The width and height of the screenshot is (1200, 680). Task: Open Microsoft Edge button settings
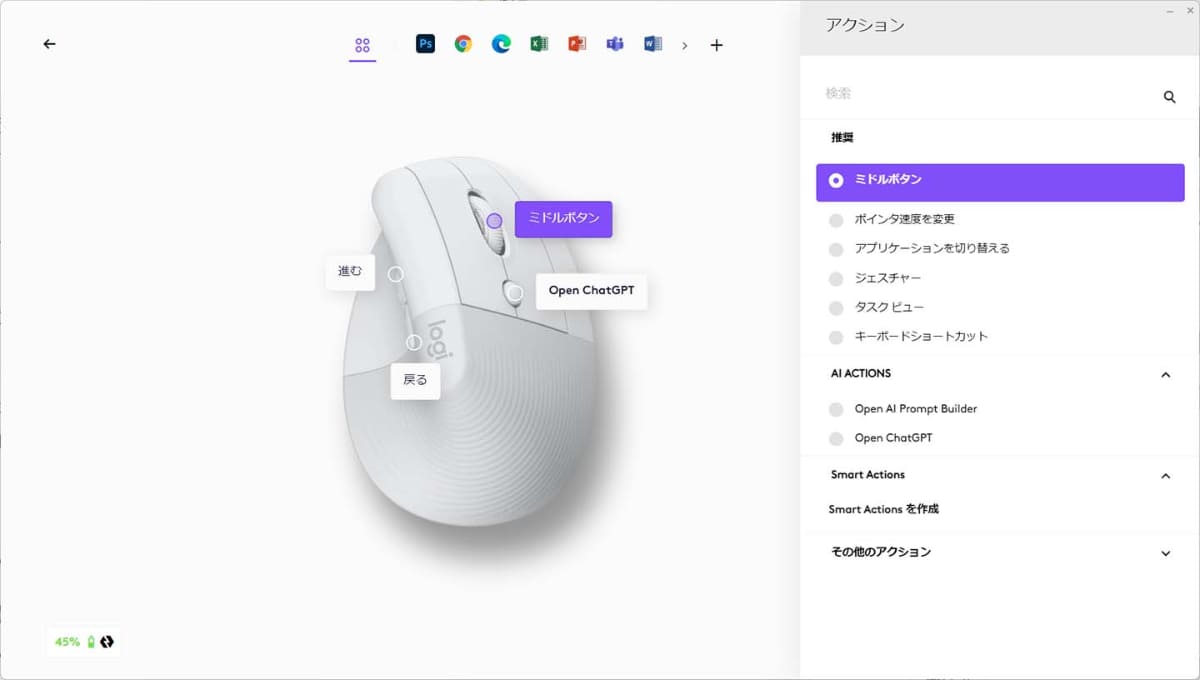point(500,44)
